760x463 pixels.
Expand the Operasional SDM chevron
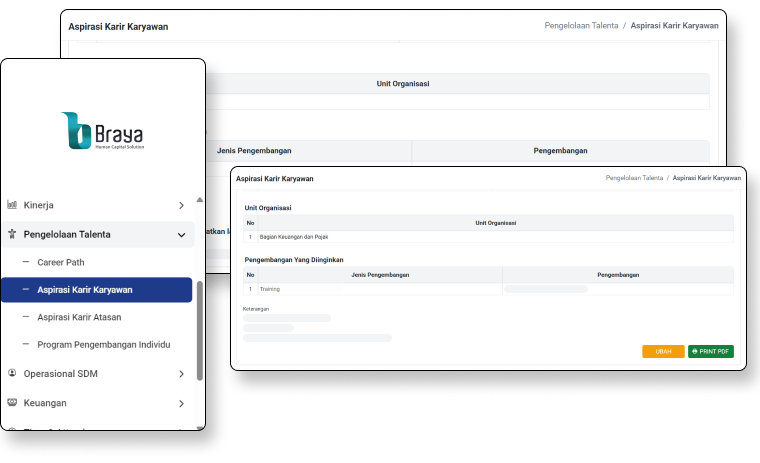pos(181,374)
